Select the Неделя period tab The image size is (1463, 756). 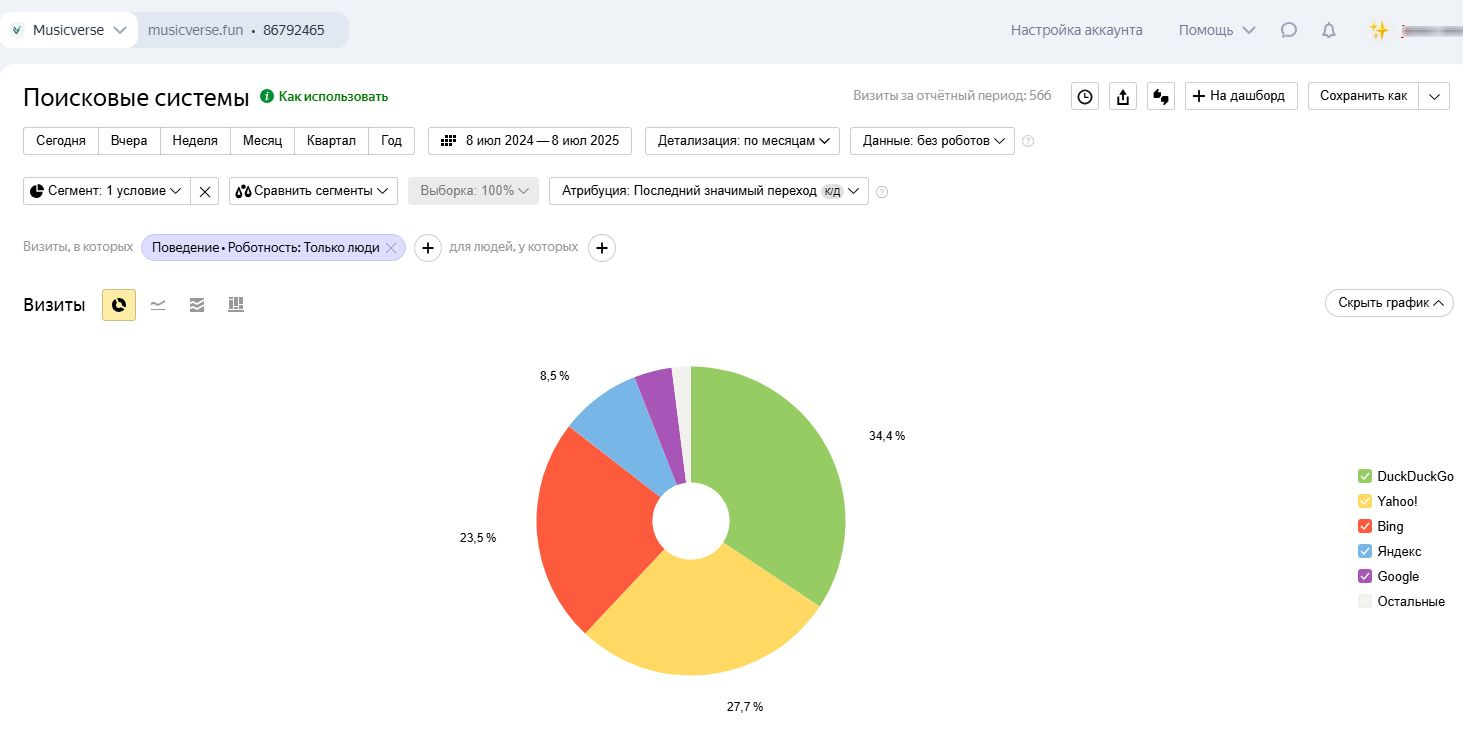coord(195,141)
